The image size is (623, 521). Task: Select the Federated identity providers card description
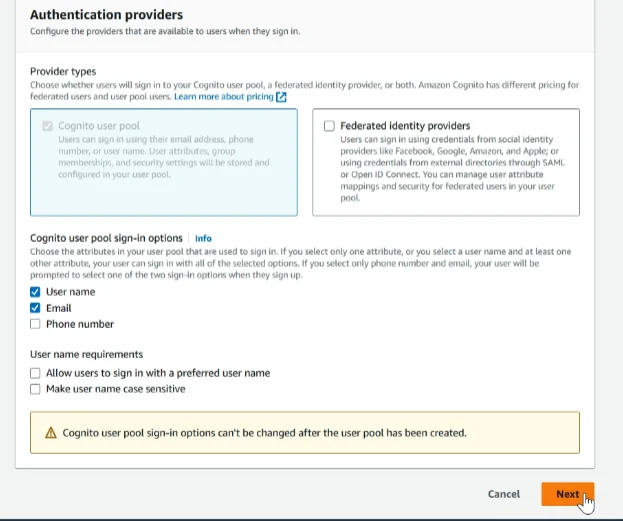(x=453, y=169)
